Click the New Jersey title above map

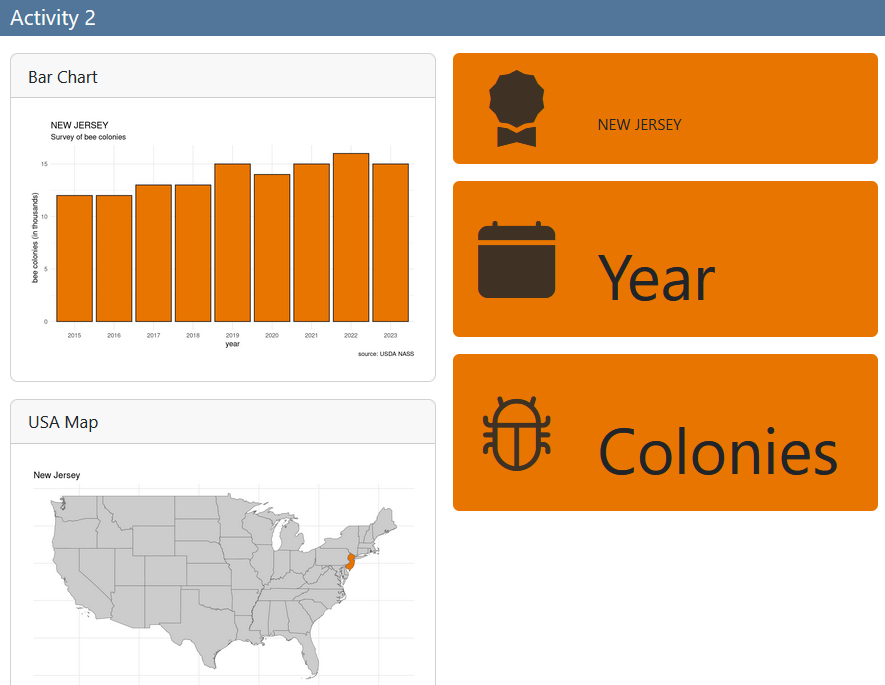[x=57, y=475]
